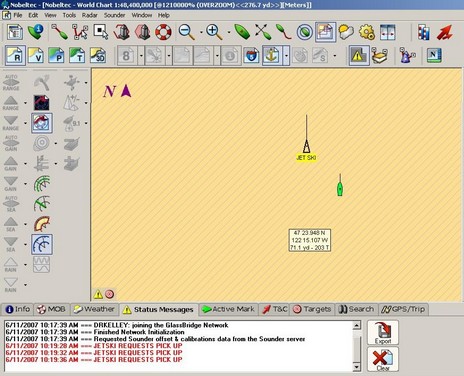Clear the status messages with Clear button

click(x=383, y=359)
